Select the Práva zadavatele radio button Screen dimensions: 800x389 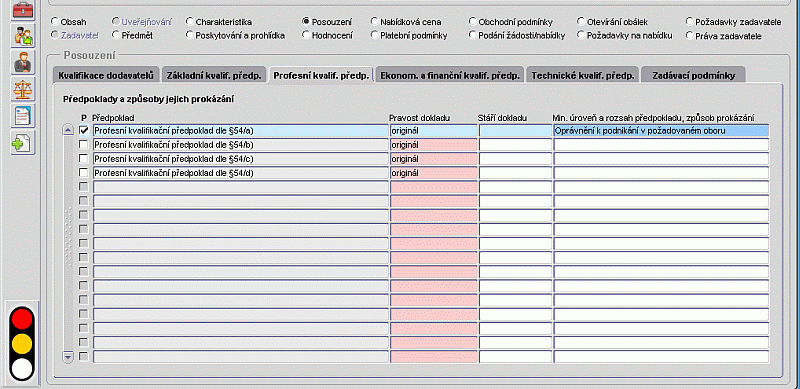pos(690,35)
